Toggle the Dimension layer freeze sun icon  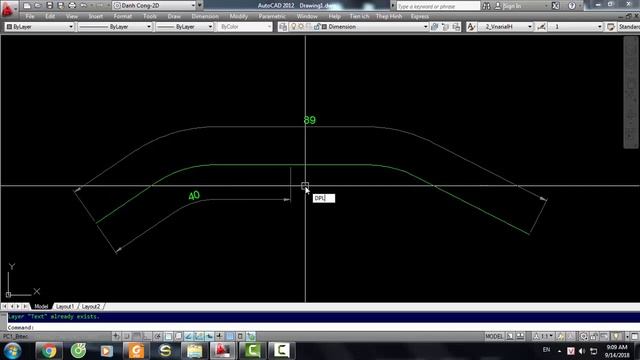[301, 27]
